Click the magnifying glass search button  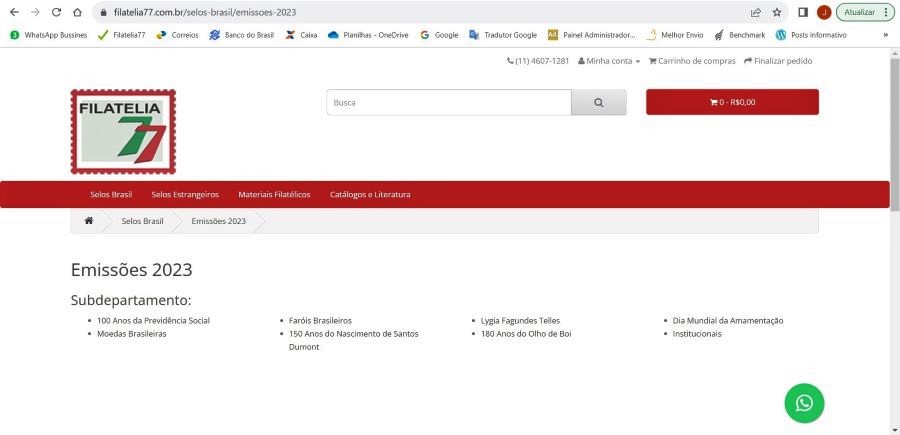tap(598, 102)
